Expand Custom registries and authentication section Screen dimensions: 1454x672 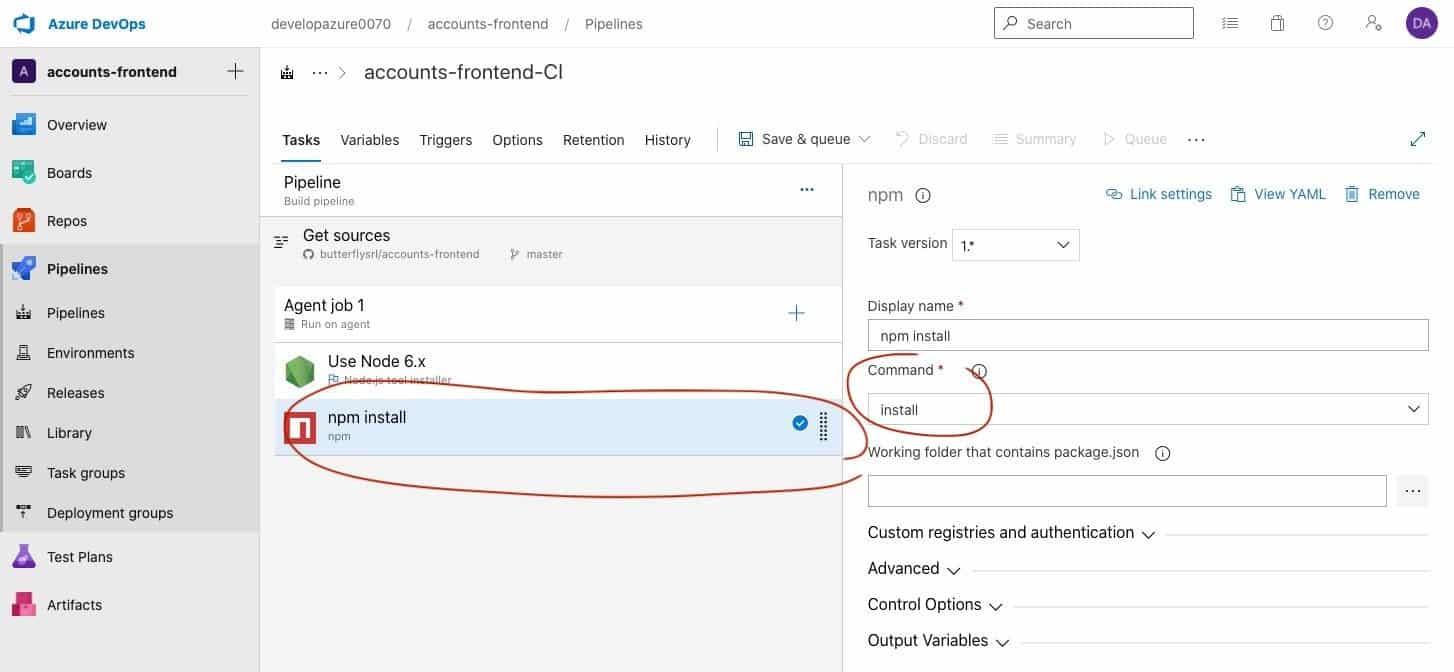pos(1011,533)
